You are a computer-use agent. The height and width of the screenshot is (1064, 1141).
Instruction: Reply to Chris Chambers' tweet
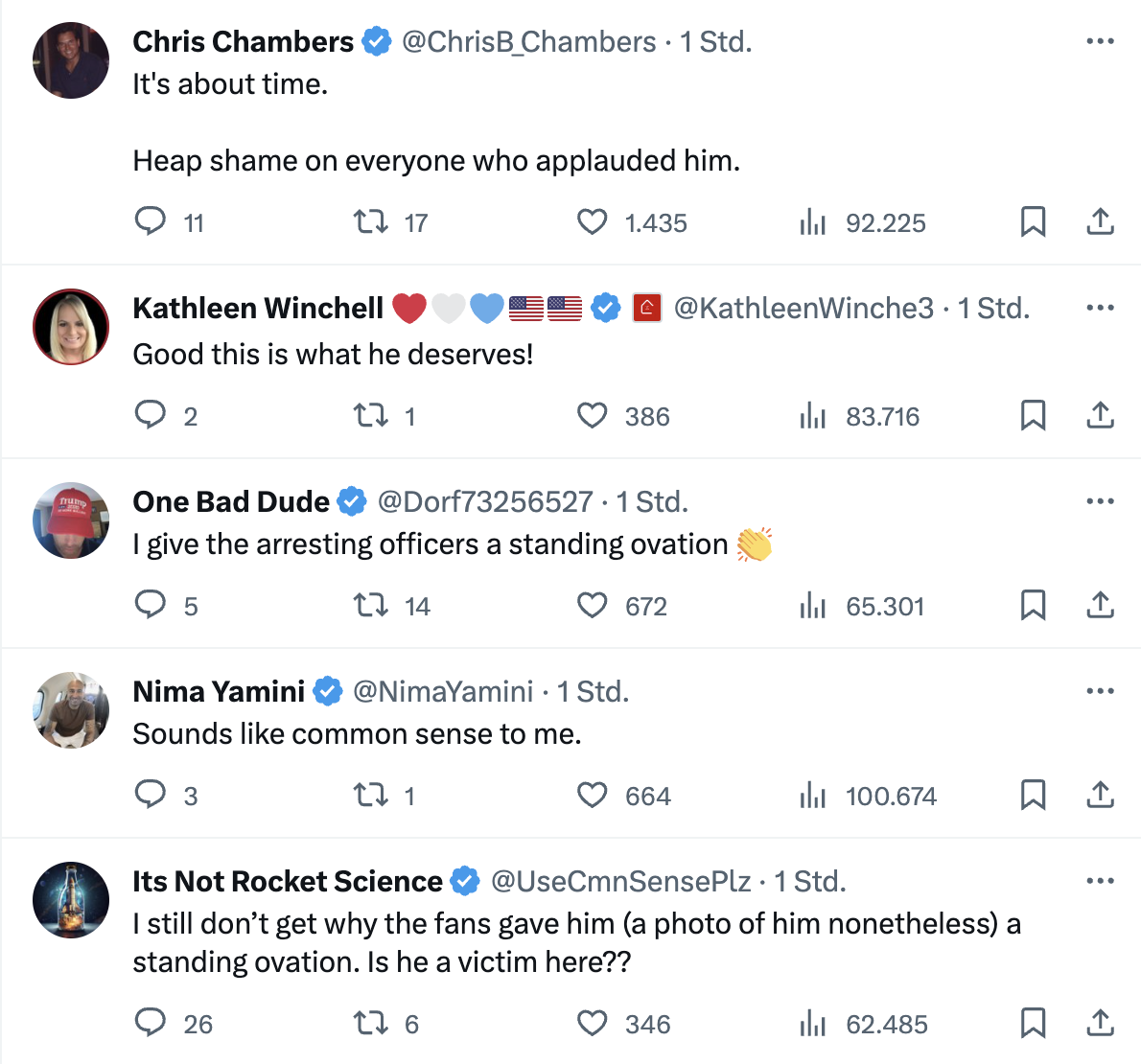(151, 221)
